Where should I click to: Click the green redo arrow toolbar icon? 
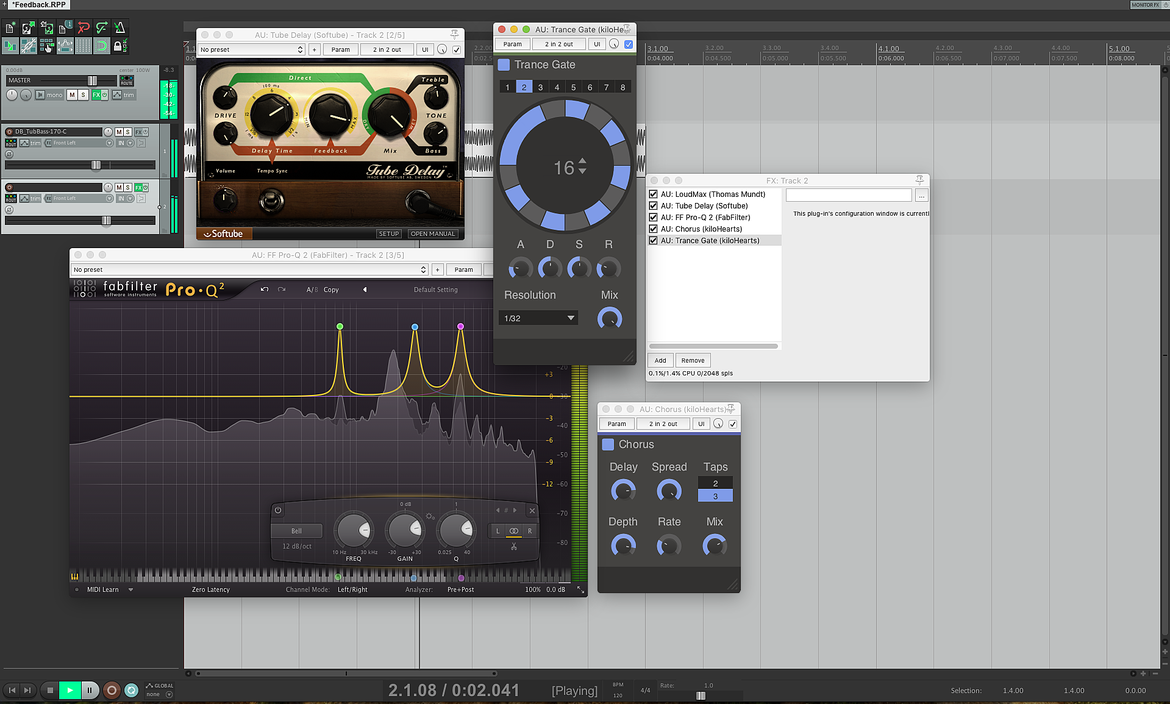click(x=101, y=28)
